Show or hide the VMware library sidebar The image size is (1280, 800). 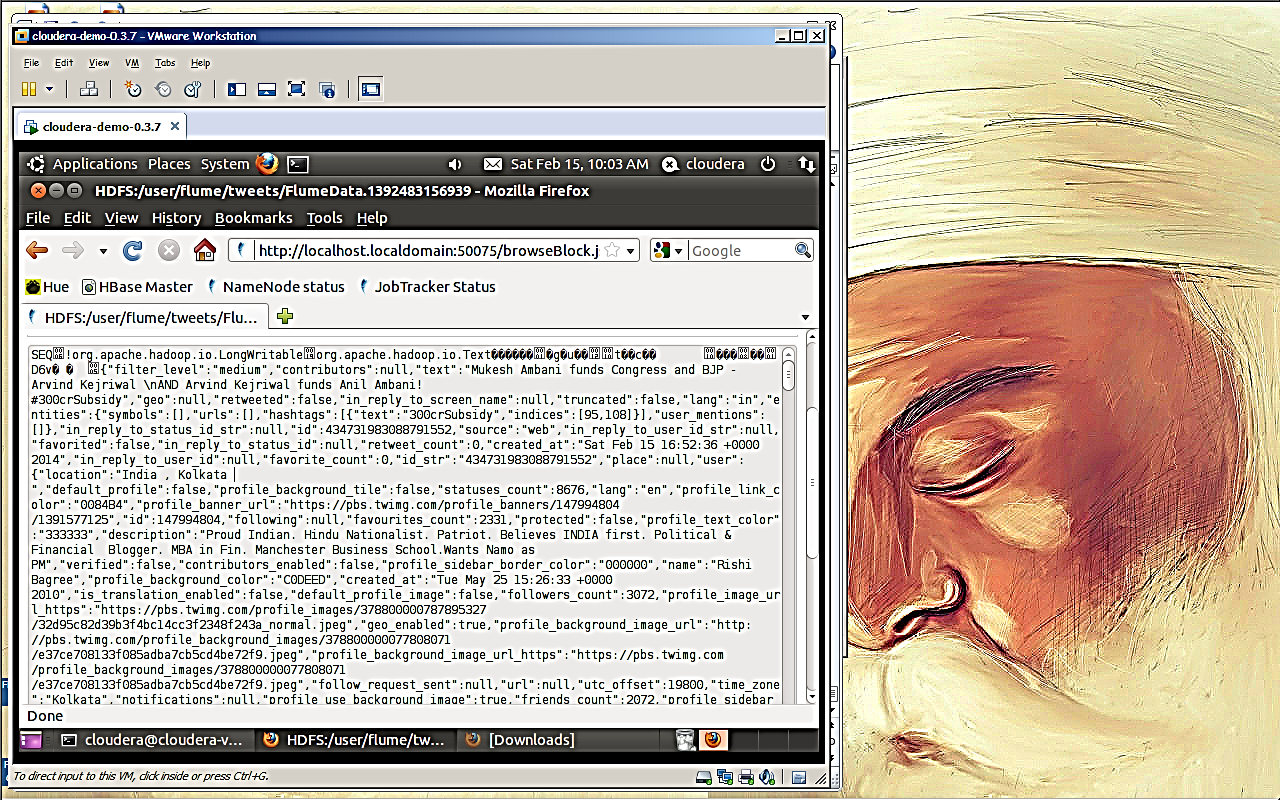237,89
